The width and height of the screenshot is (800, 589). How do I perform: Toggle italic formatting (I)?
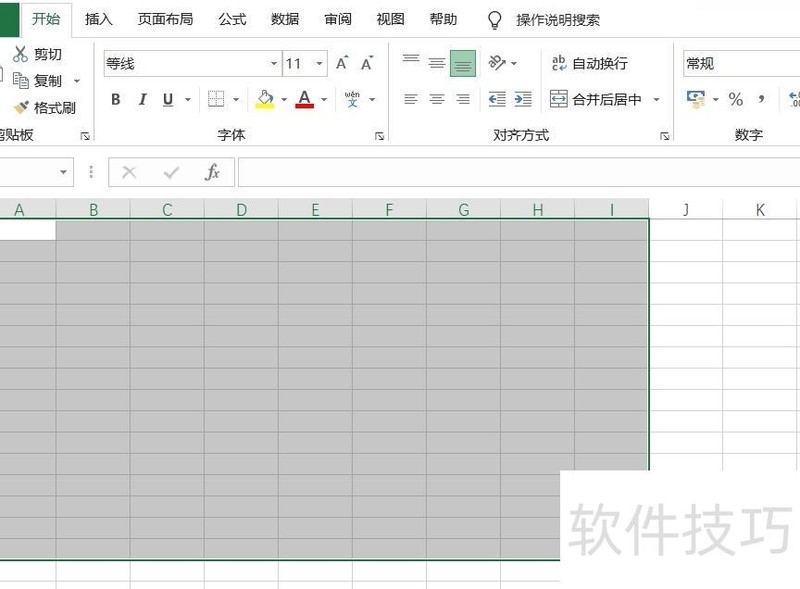click(142, 99)
